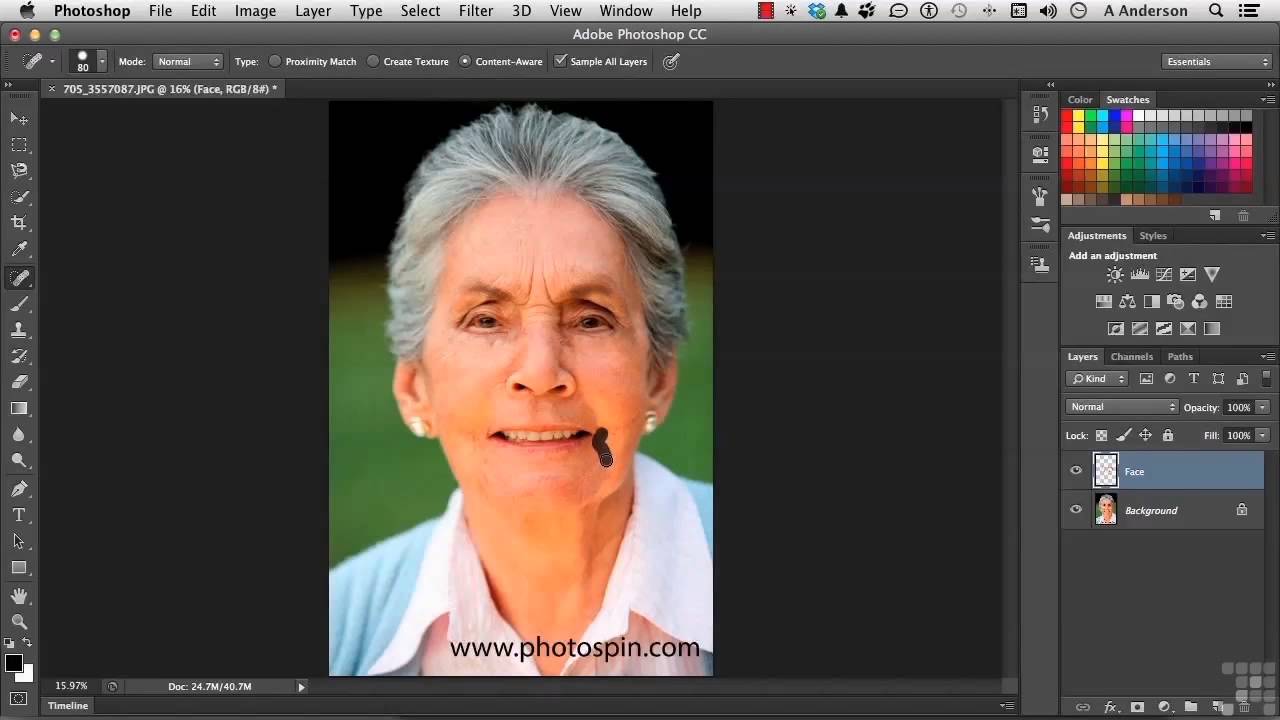The height and width of the screenshot is (720, 1280).
Task: Select the Move tool
Action: coord(19,119)
